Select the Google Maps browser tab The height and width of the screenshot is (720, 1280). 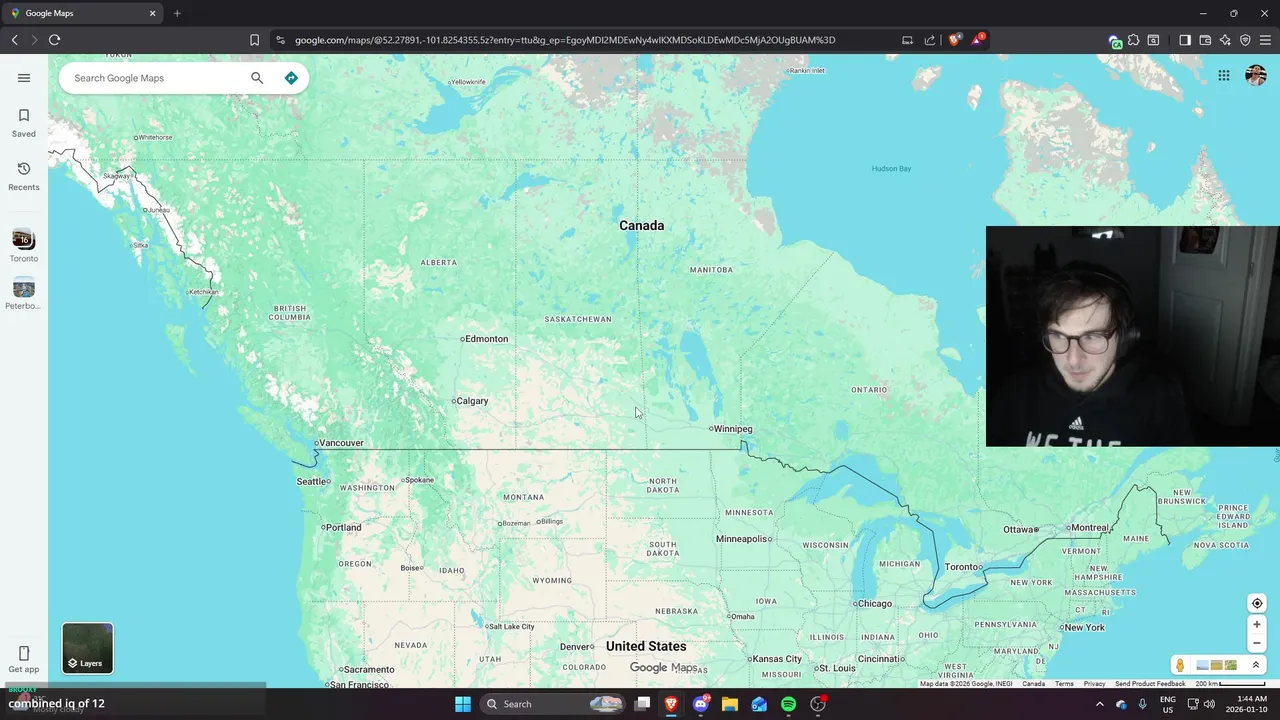(84, 13)
